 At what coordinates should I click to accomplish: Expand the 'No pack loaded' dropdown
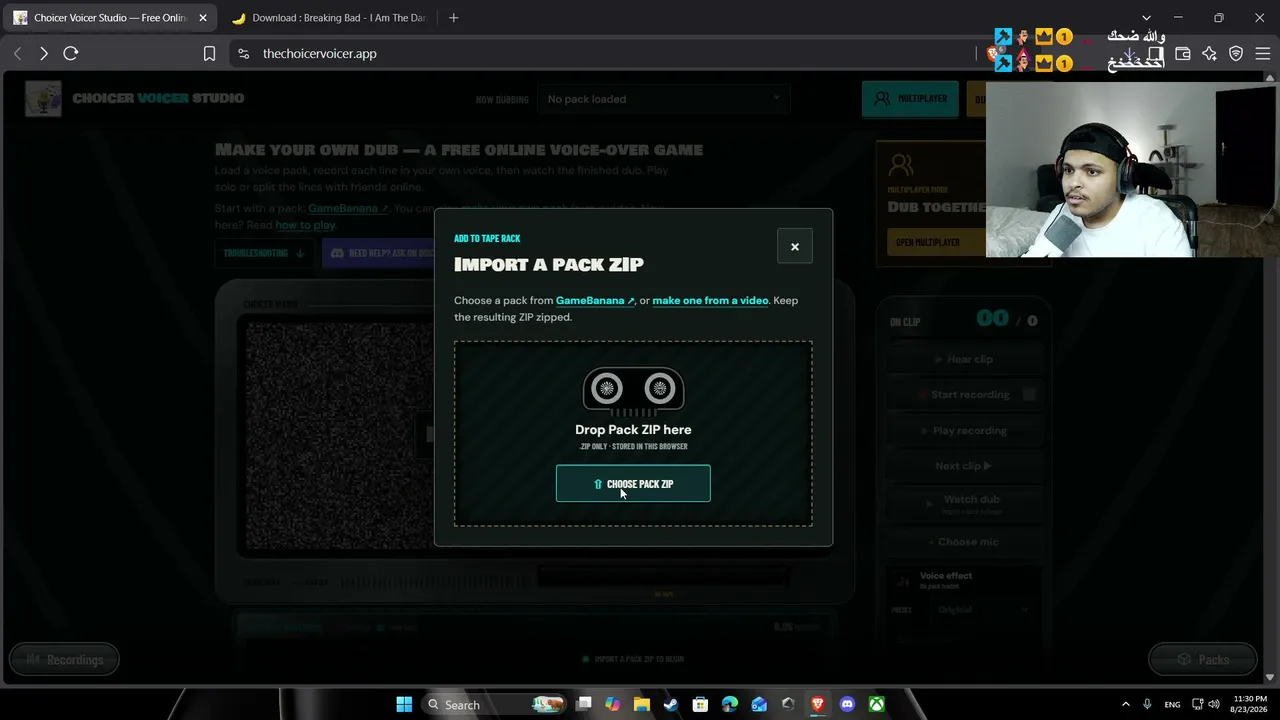[663, 99]
